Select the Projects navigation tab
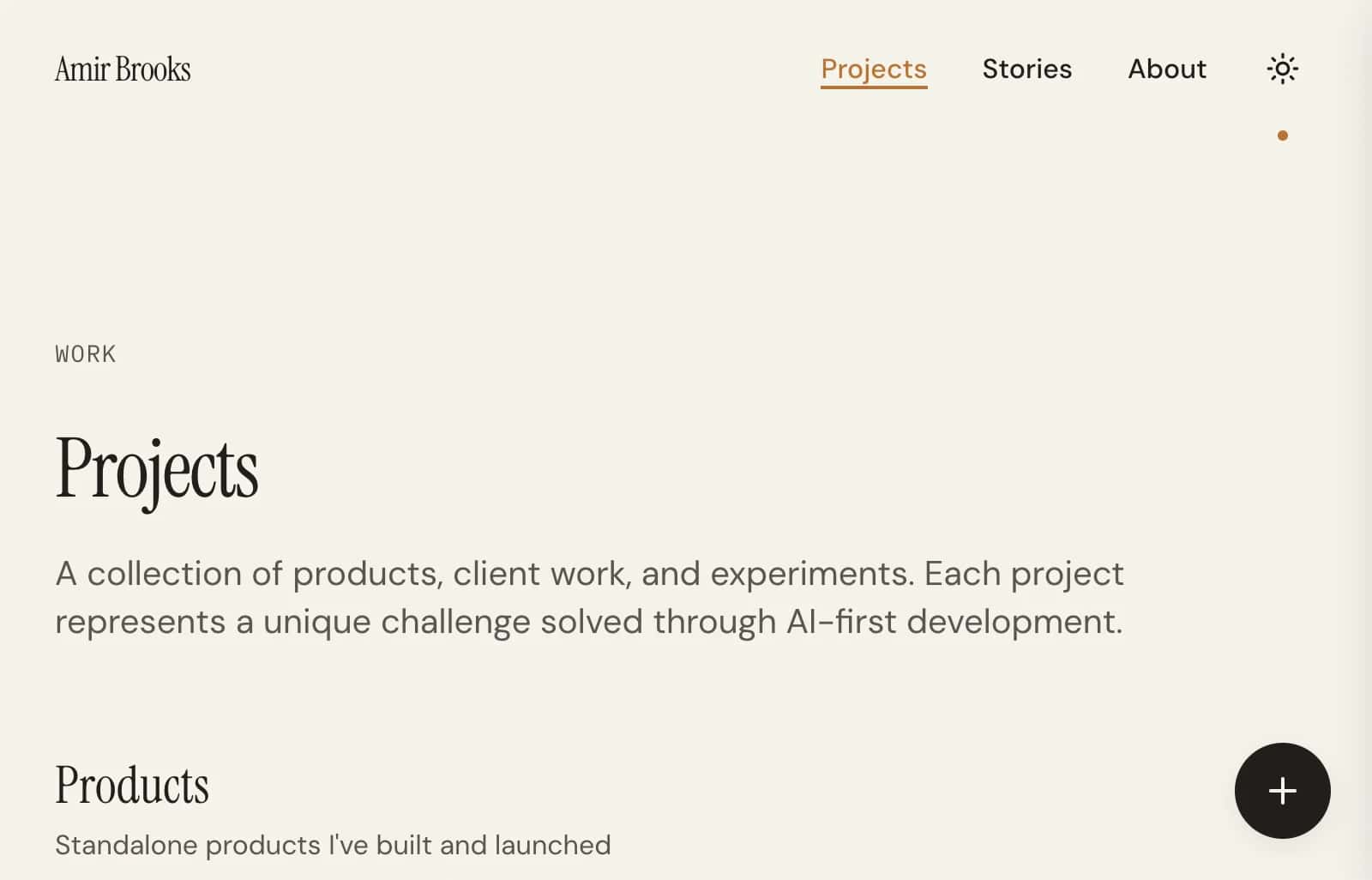Image resolution: width=1372 pixels, height=880 pixels. point(873,69)
